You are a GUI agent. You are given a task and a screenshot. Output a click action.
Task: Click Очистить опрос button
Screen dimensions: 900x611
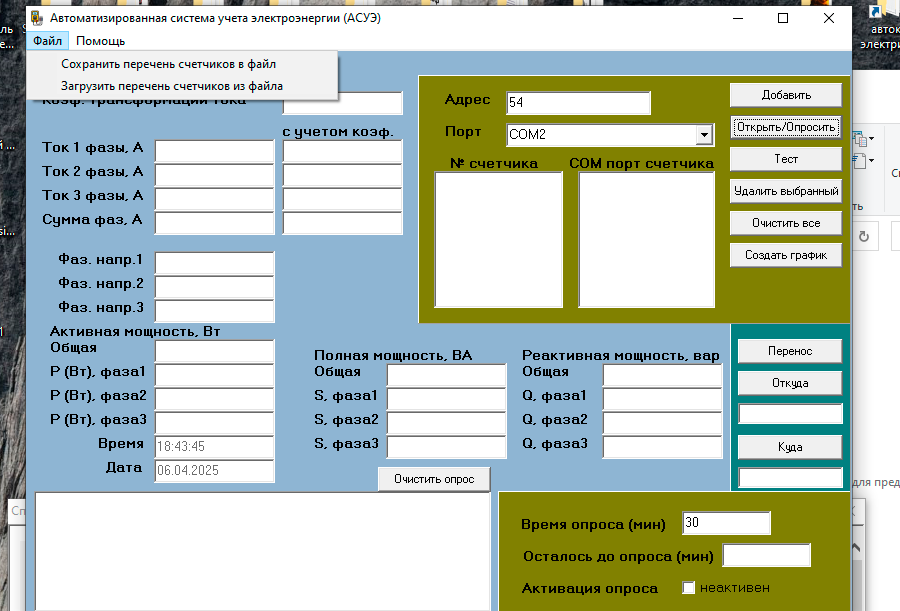tap(434, 479)
